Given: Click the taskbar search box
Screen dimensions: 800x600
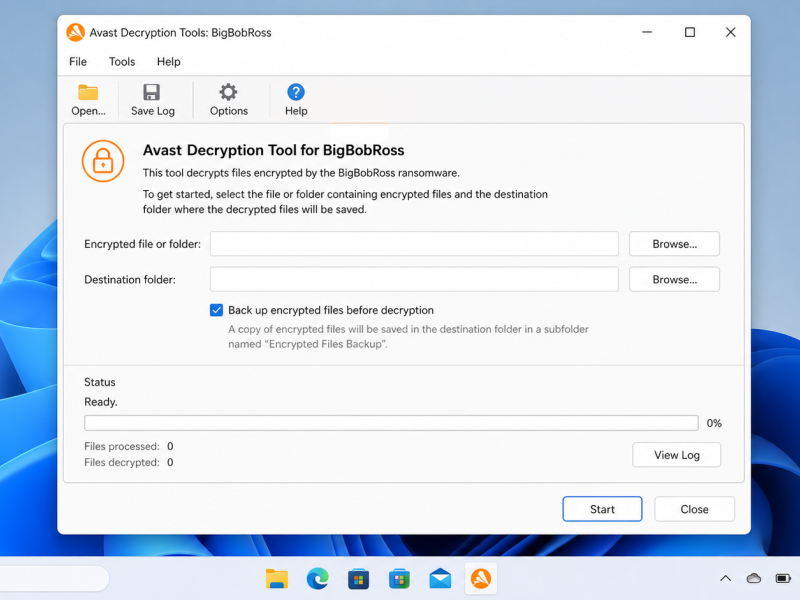Looking at the screenshot, I should pyautogui.click(x=54, y=579).
